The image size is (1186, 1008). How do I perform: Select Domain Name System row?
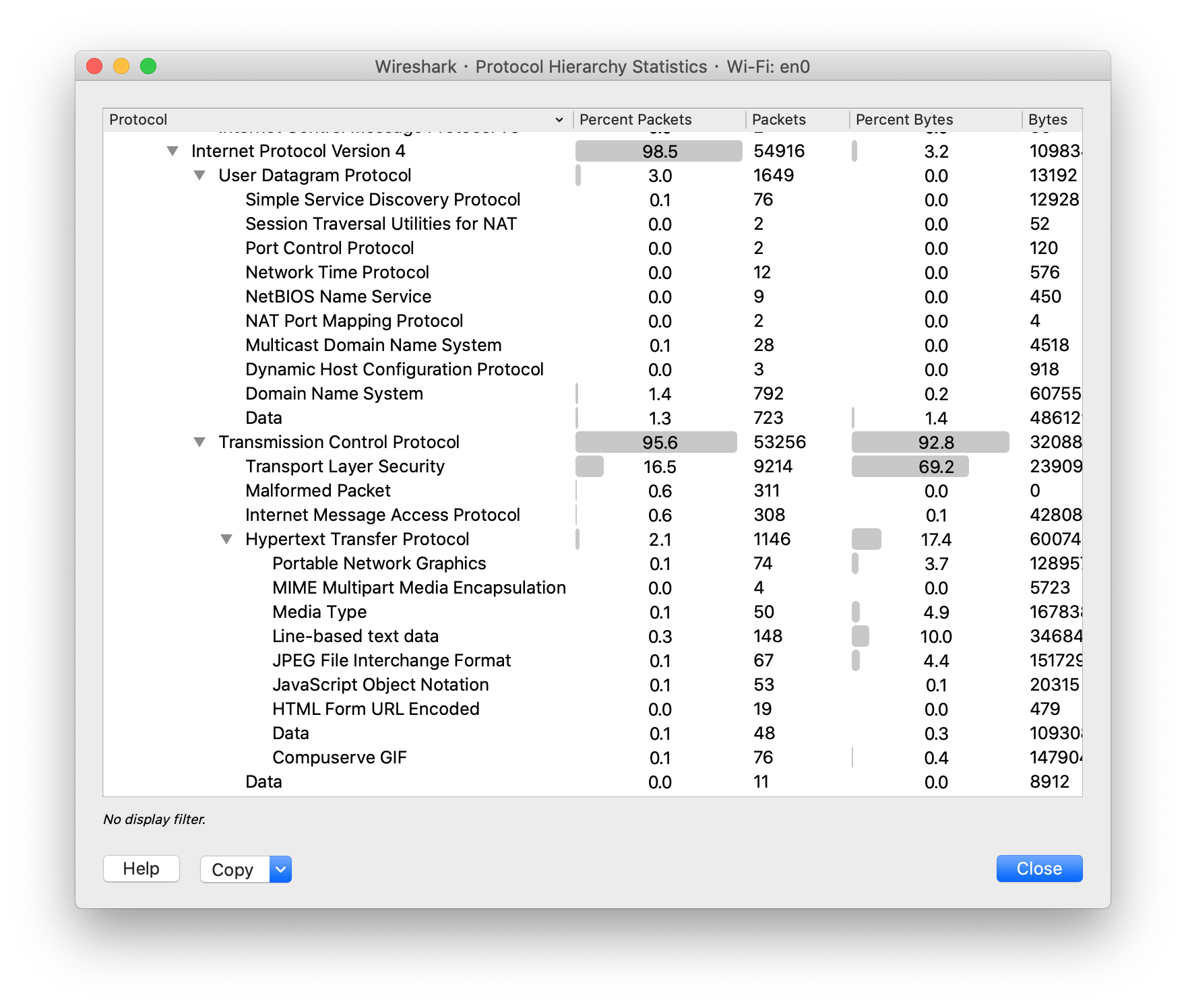592,393
